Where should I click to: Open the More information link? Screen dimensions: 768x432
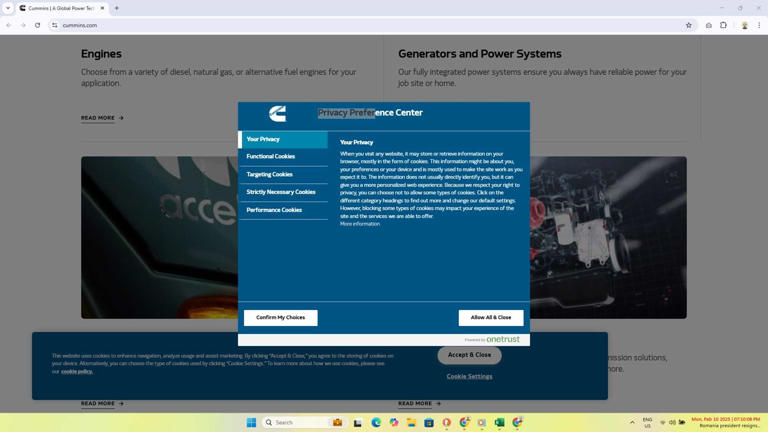(x=360, y=224)
